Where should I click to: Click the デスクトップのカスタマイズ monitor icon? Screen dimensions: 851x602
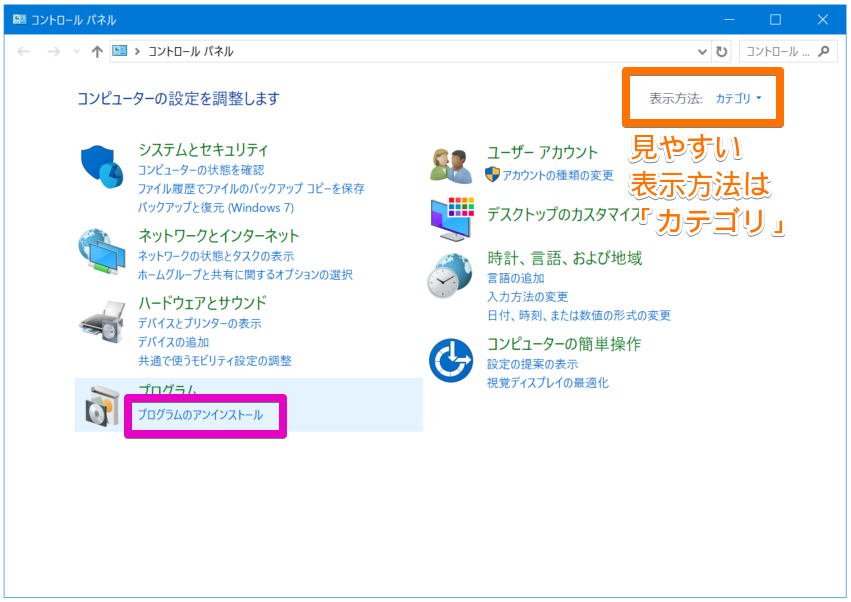(x=452, y=219)
